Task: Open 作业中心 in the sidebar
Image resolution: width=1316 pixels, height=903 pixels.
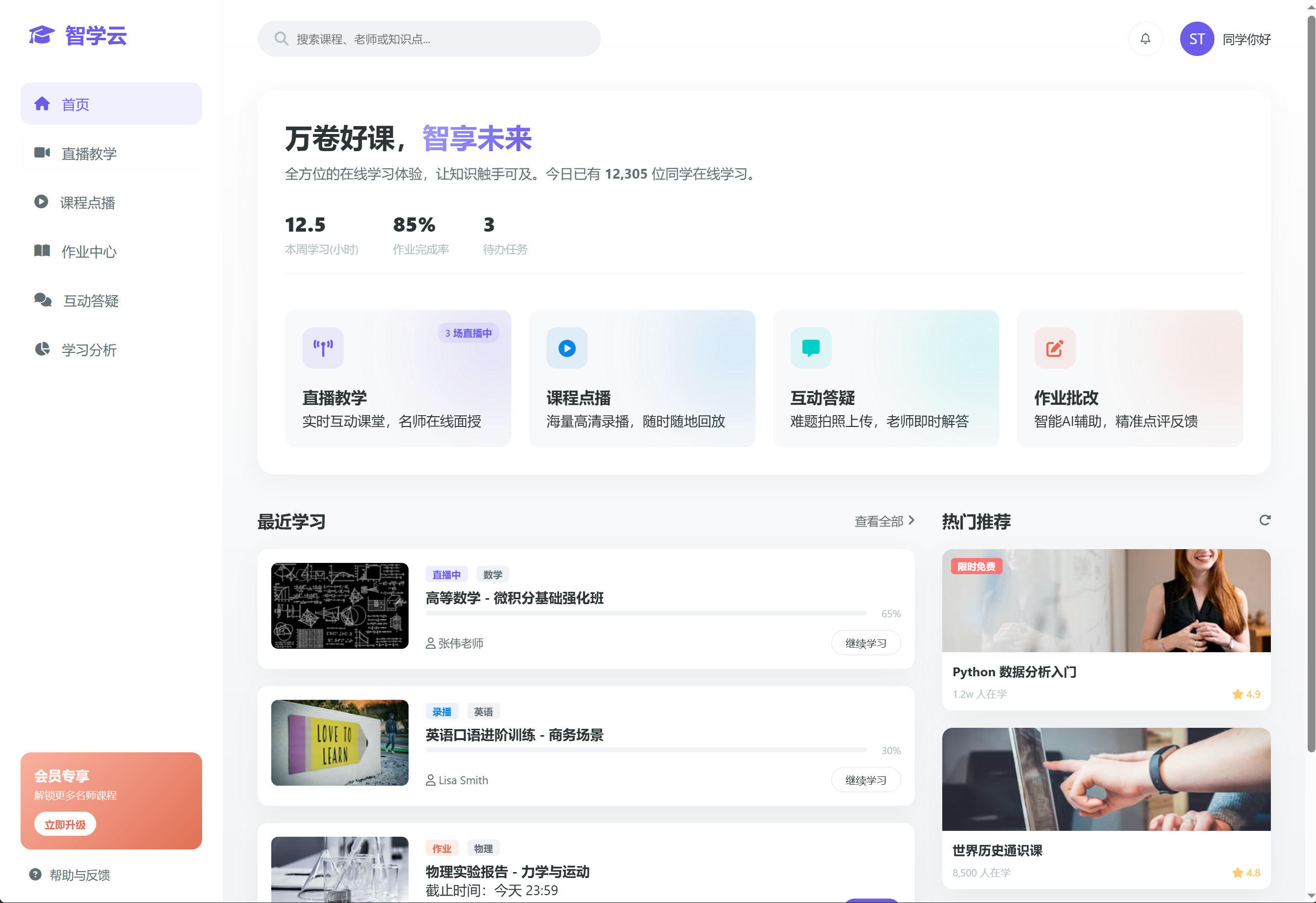Action: tap(111, 251)
